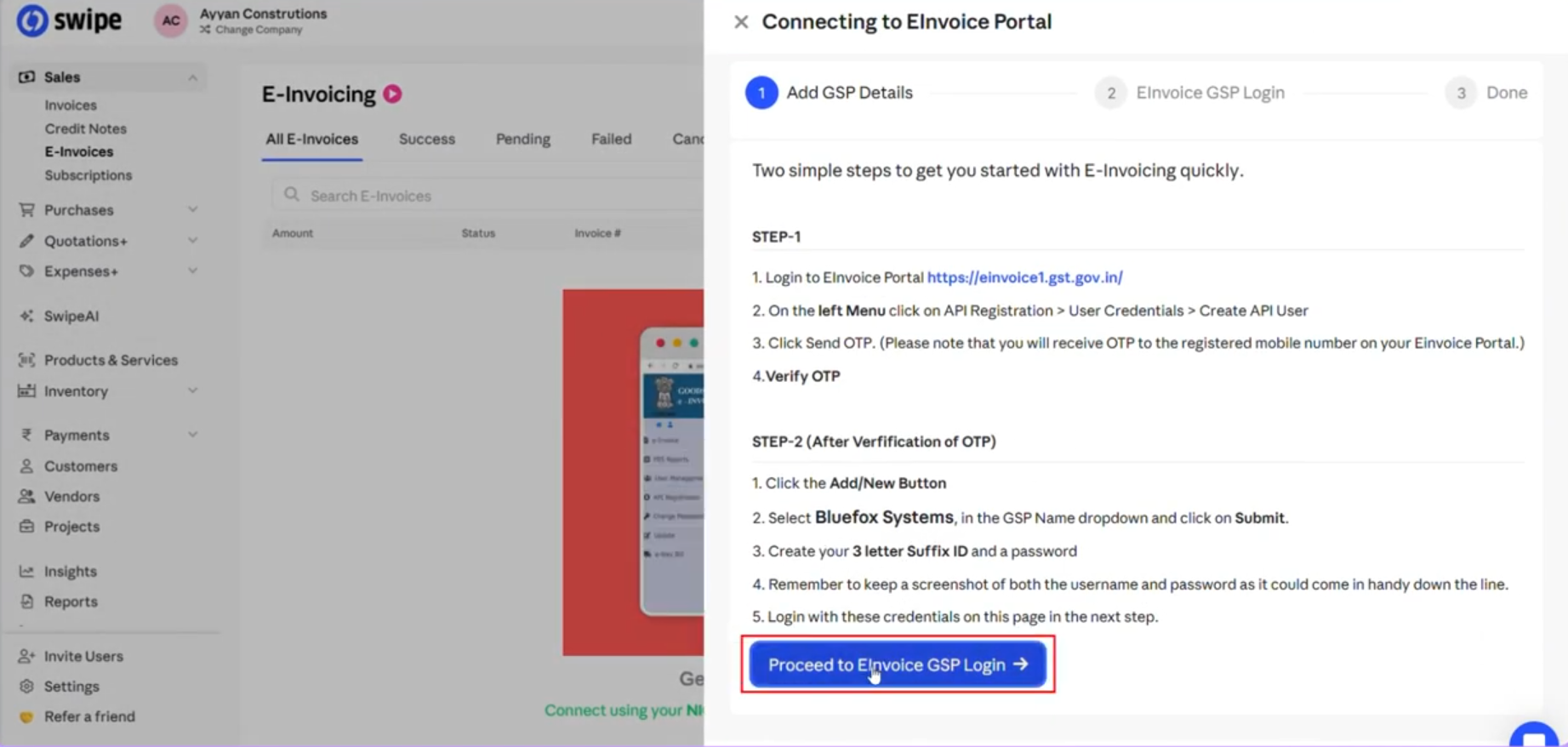
Task: Play the E-Invoicing tutorial video icon
Action: 392,94
